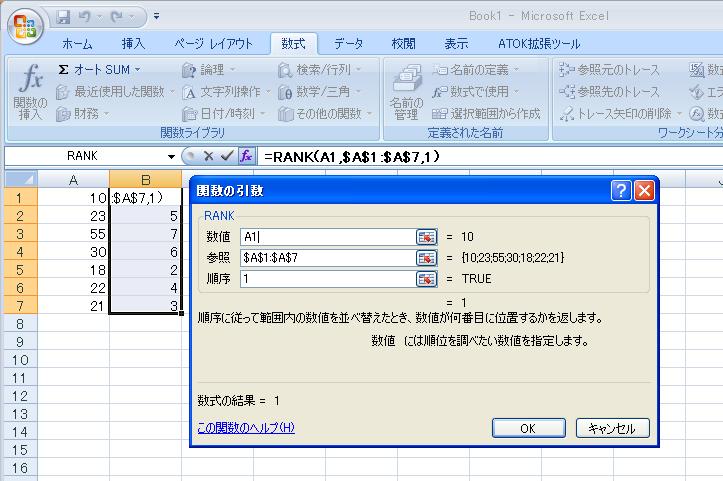Image resolution: width=723 pixels, height=481 pixels.
Task: Open the 表示 tab
Action: pos(456,44)
